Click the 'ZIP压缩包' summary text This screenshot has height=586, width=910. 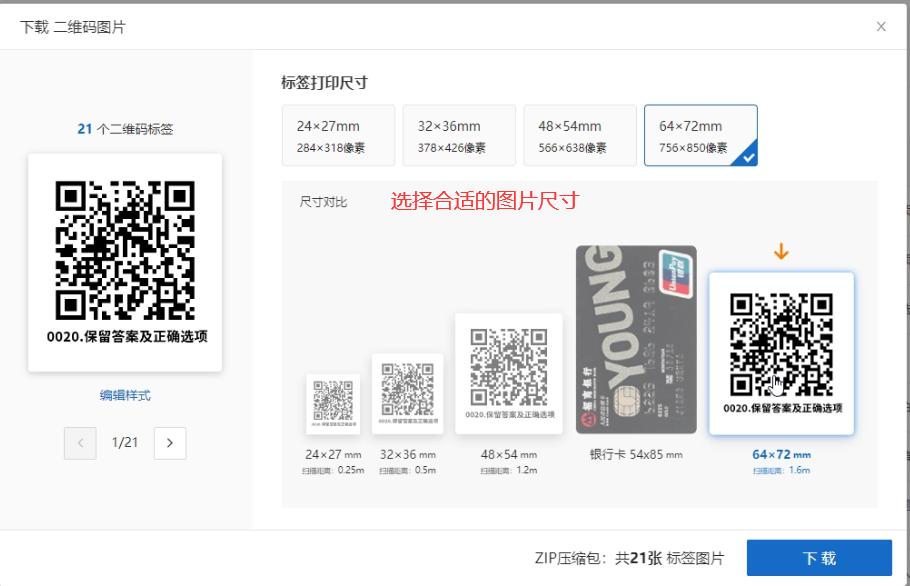629,558
